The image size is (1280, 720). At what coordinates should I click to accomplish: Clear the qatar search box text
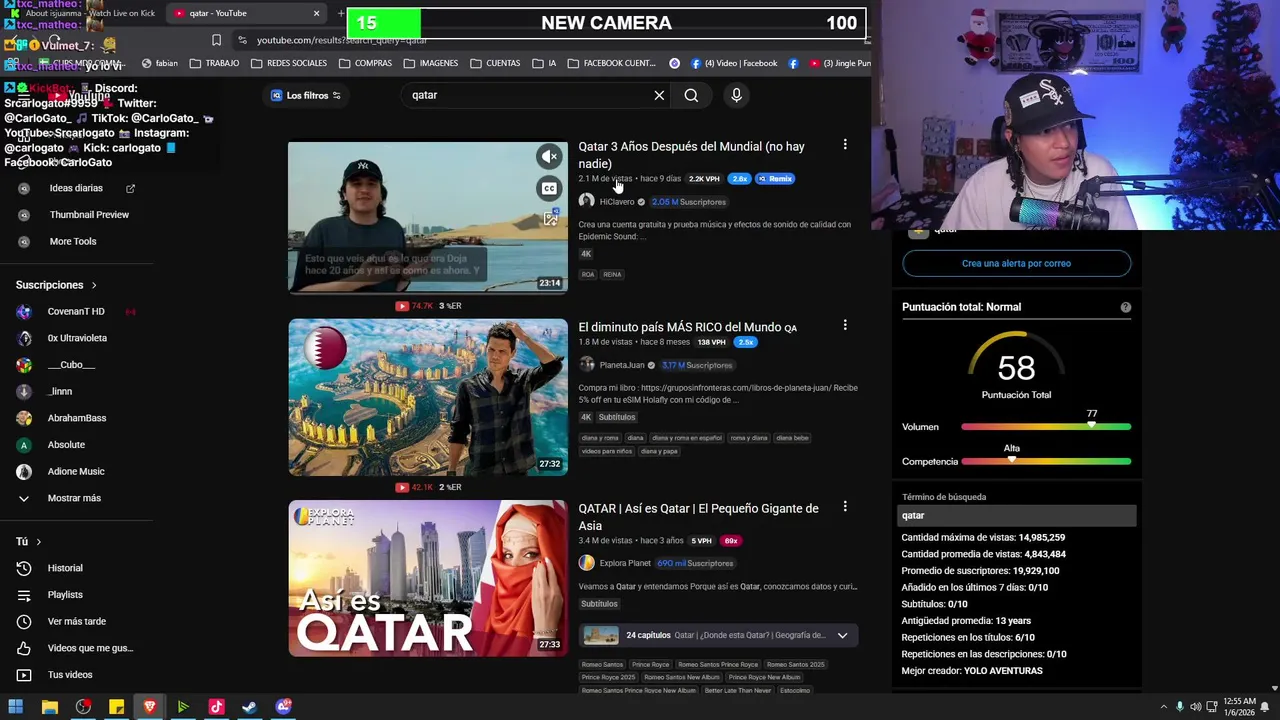(x=659, y=95)
